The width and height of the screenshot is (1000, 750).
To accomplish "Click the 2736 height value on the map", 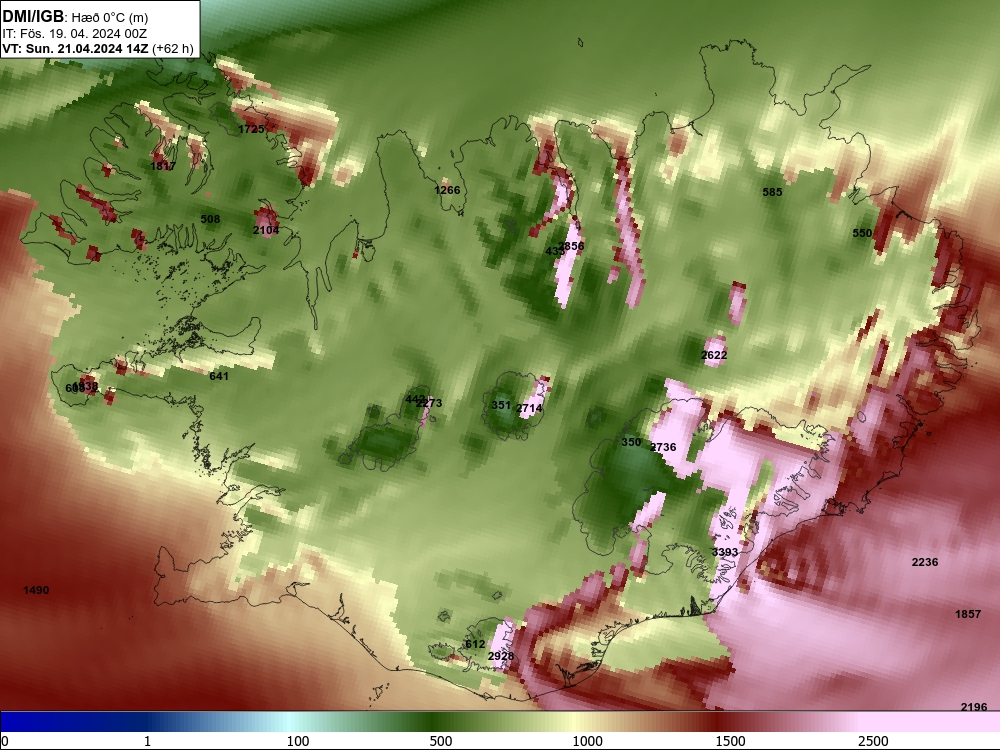I will click(663, 446).
